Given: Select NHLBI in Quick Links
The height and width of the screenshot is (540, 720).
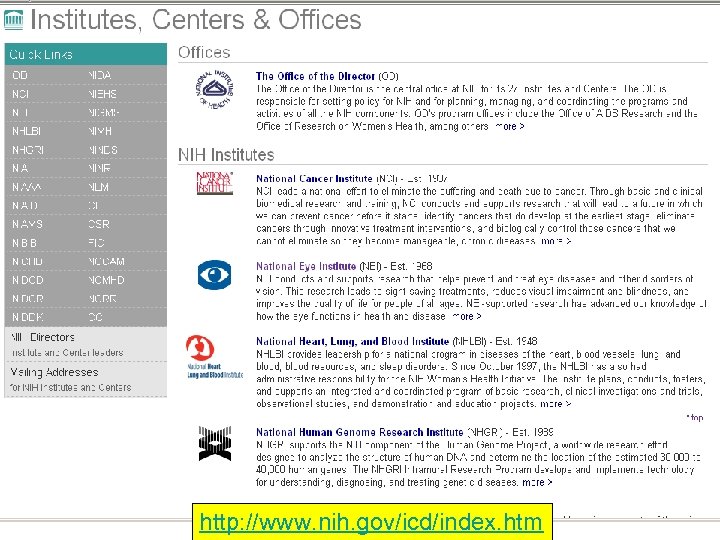Looking at the screenshot, I should click(26, 131).
